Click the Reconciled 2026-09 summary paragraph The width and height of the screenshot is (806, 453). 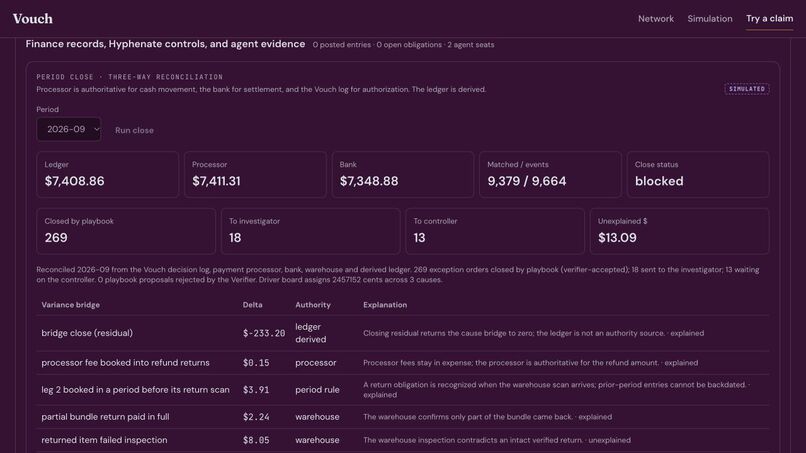(x=397, y=275)
